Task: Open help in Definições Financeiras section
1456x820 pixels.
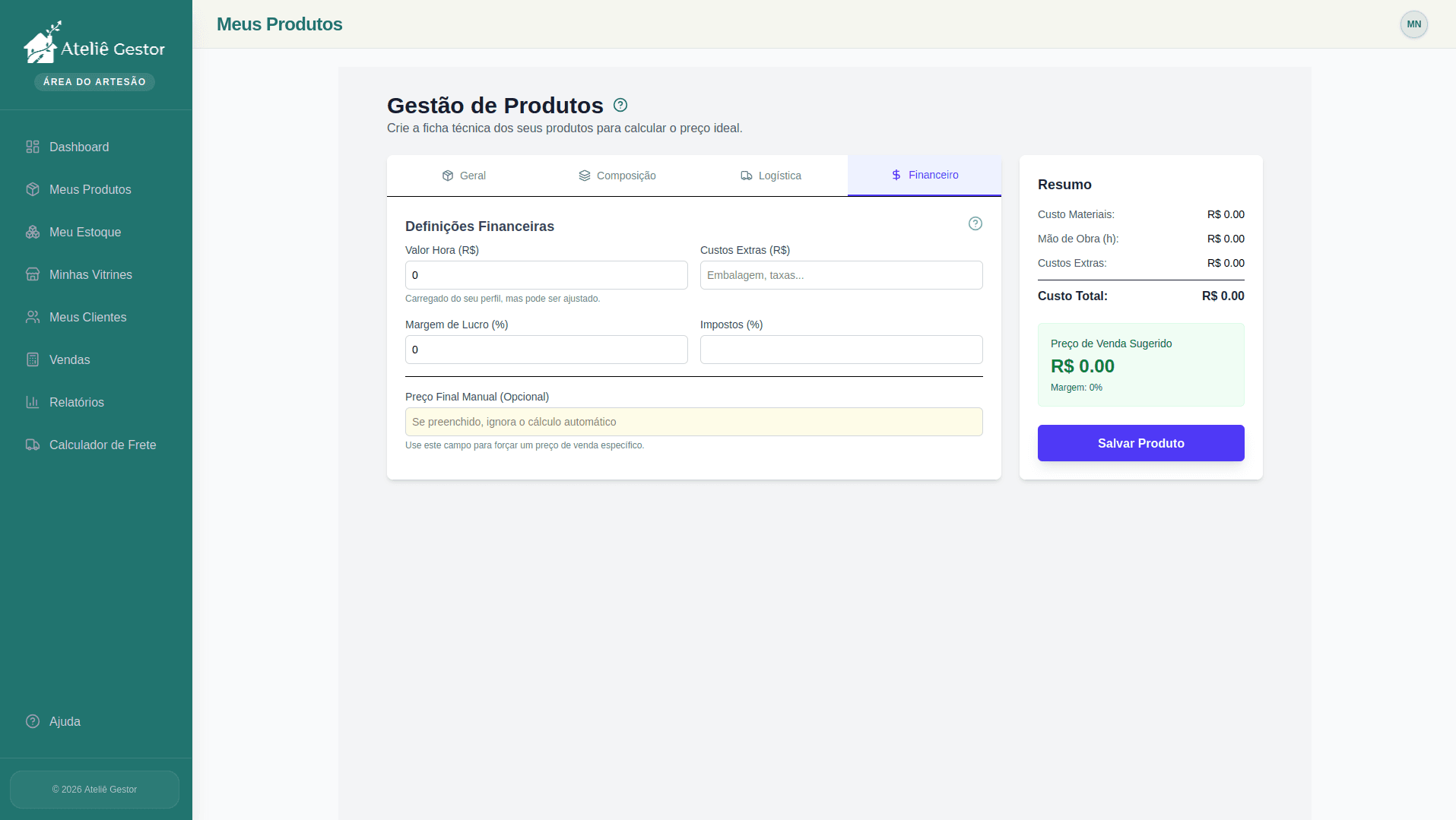Action: [975, 223]
